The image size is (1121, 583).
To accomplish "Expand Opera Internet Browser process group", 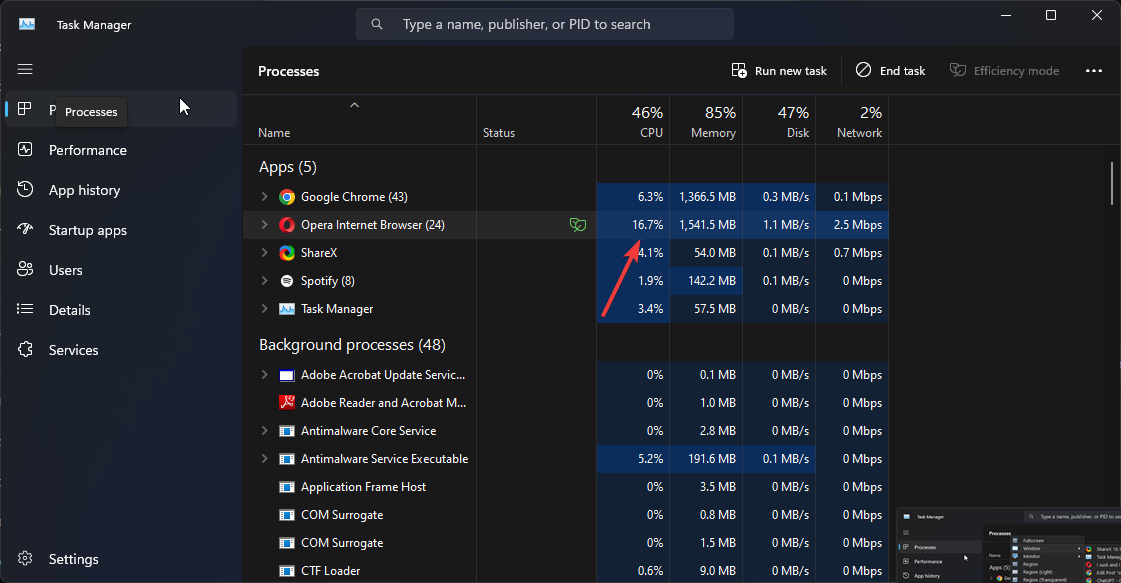I will pyautogui.click(x=265, y=225).
